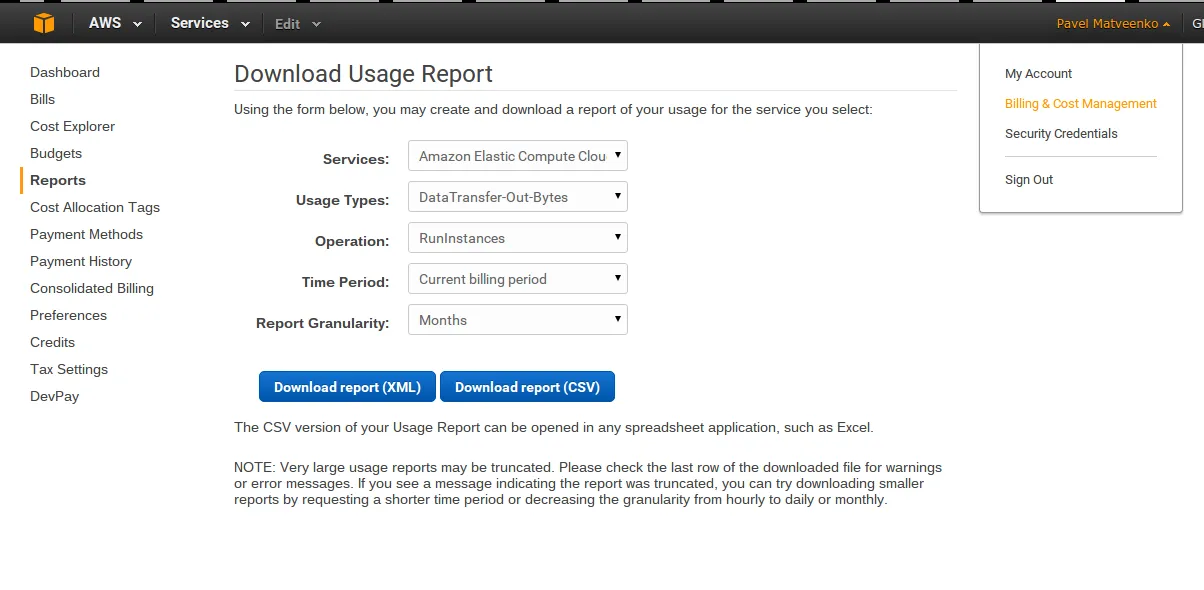The image size is (1204, 590).
Task: Open Security Credentials from user menu
Action: point(1061,134)
